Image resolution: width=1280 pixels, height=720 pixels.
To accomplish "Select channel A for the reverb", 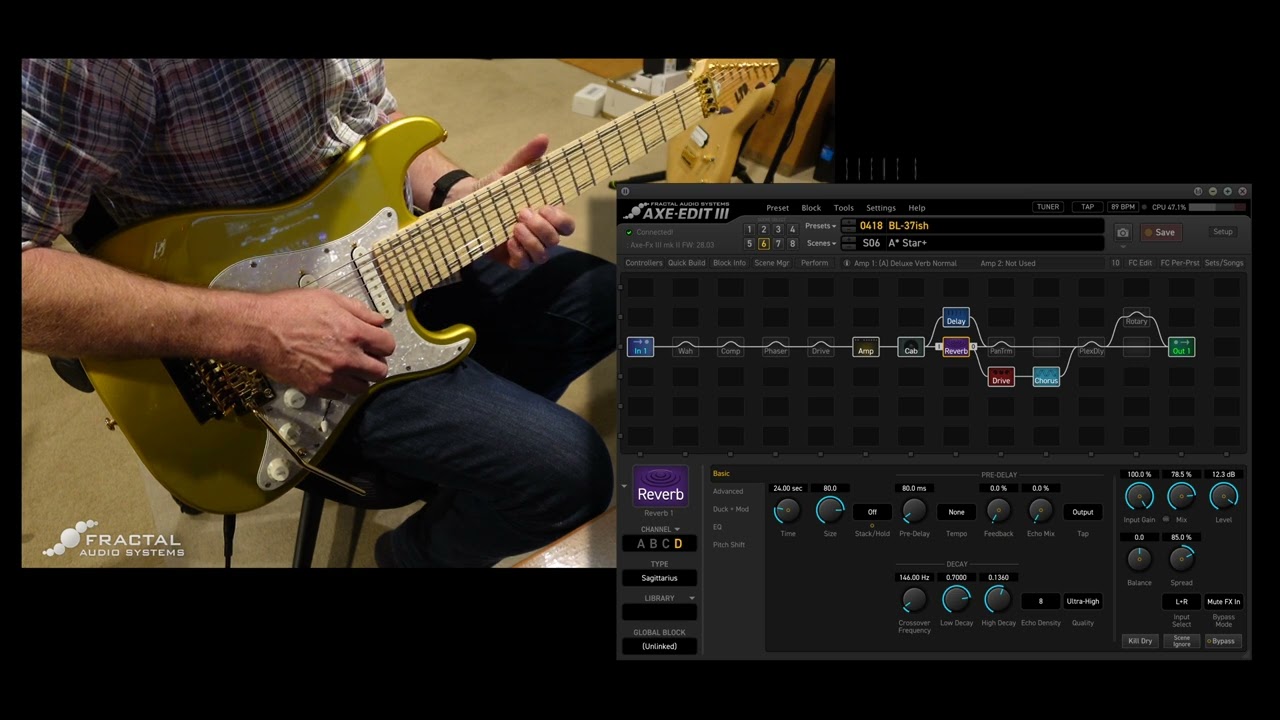I will [642, 544].
